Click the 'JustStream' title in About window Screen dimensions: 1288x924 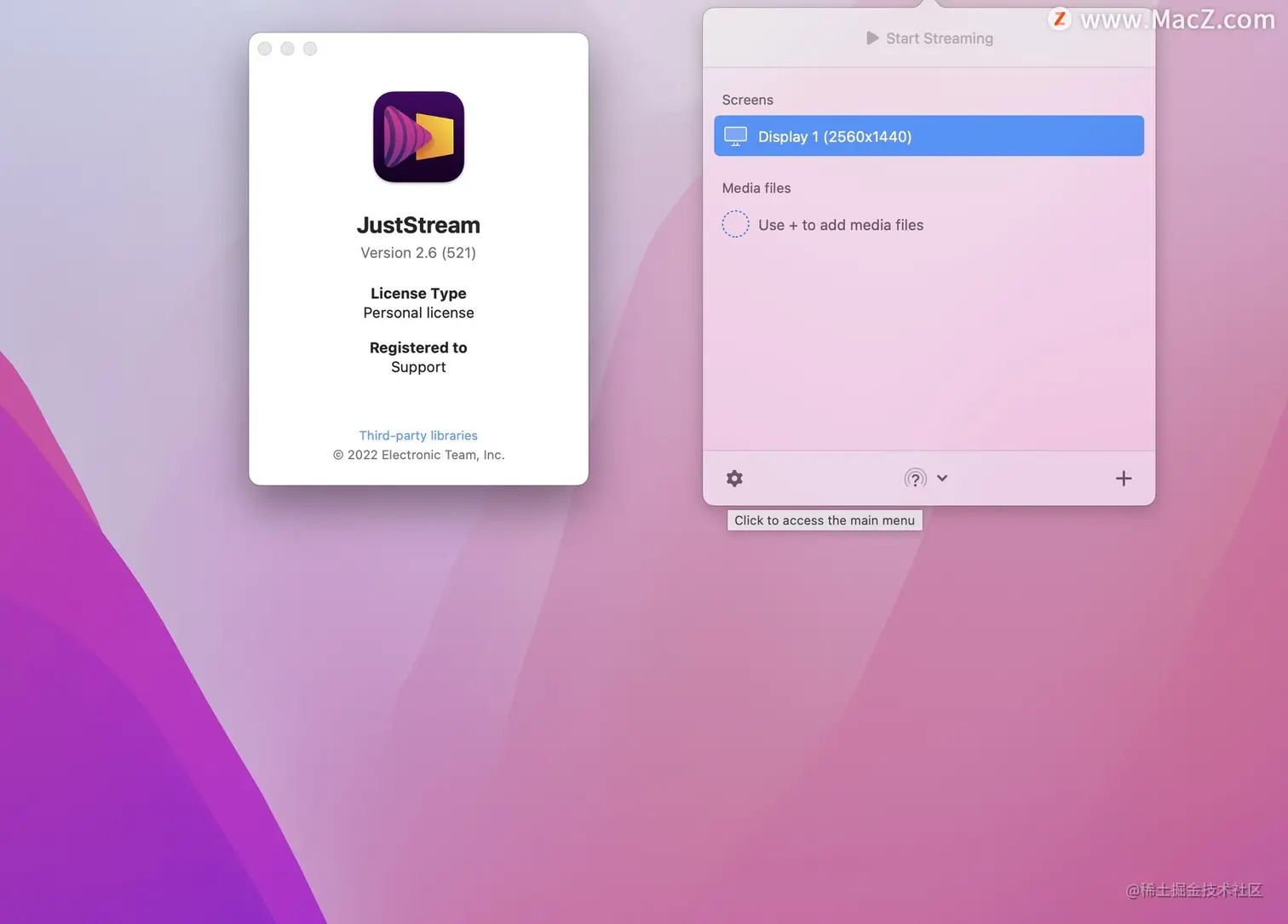(x=418, y=225)
